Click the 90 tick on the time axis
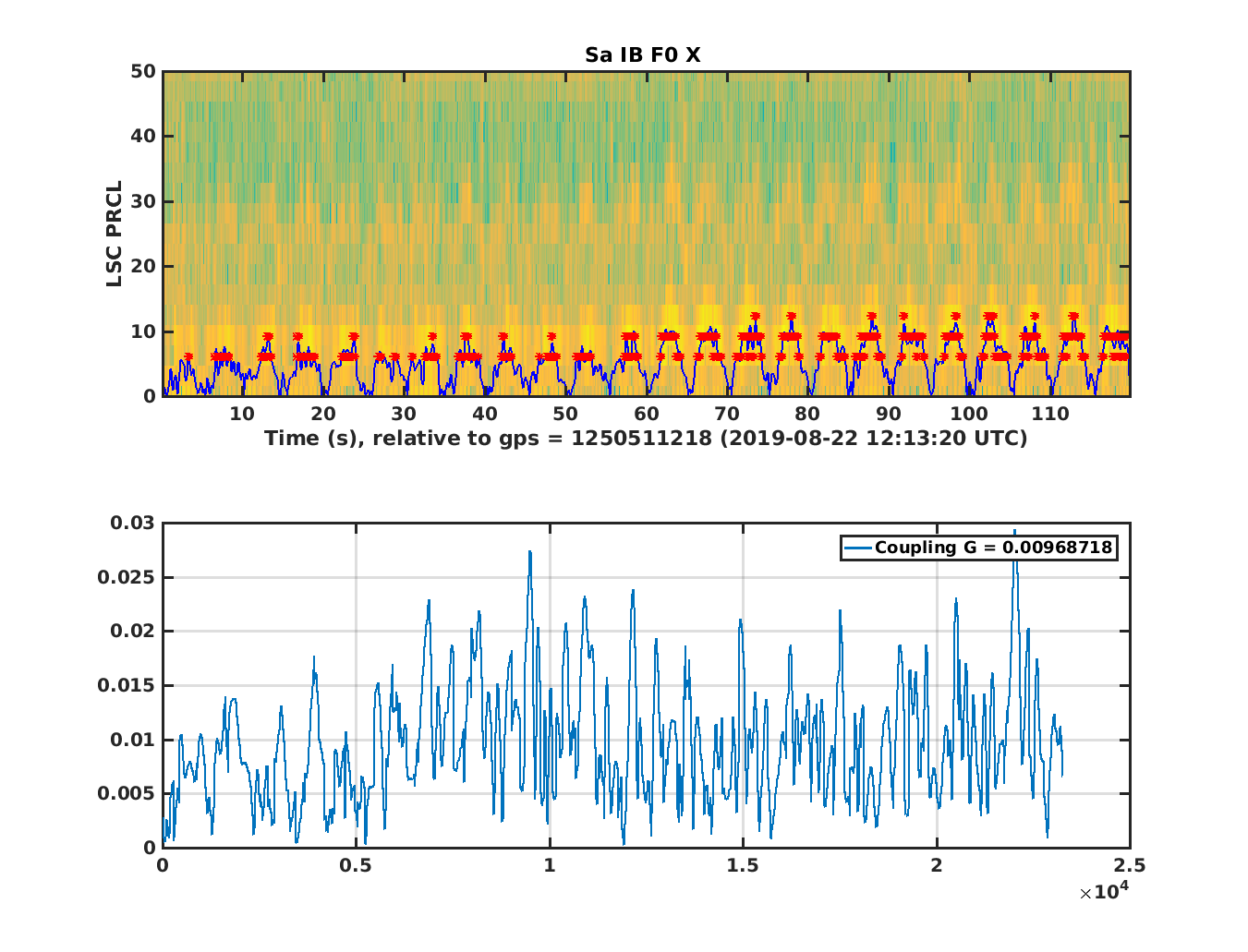 coord(888,415)
